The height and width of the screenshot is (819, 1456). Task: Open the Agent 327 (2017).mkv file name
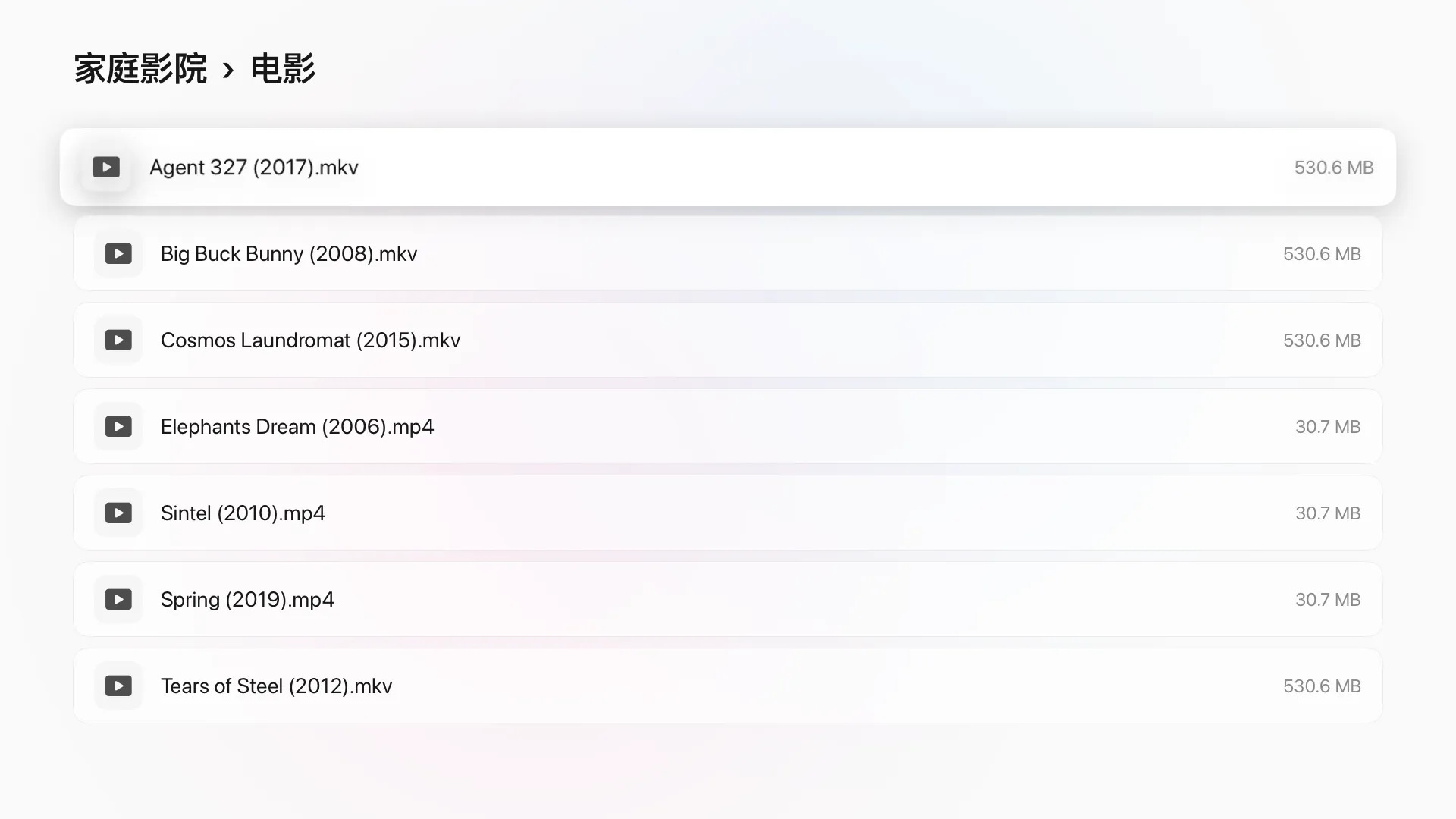254,168
